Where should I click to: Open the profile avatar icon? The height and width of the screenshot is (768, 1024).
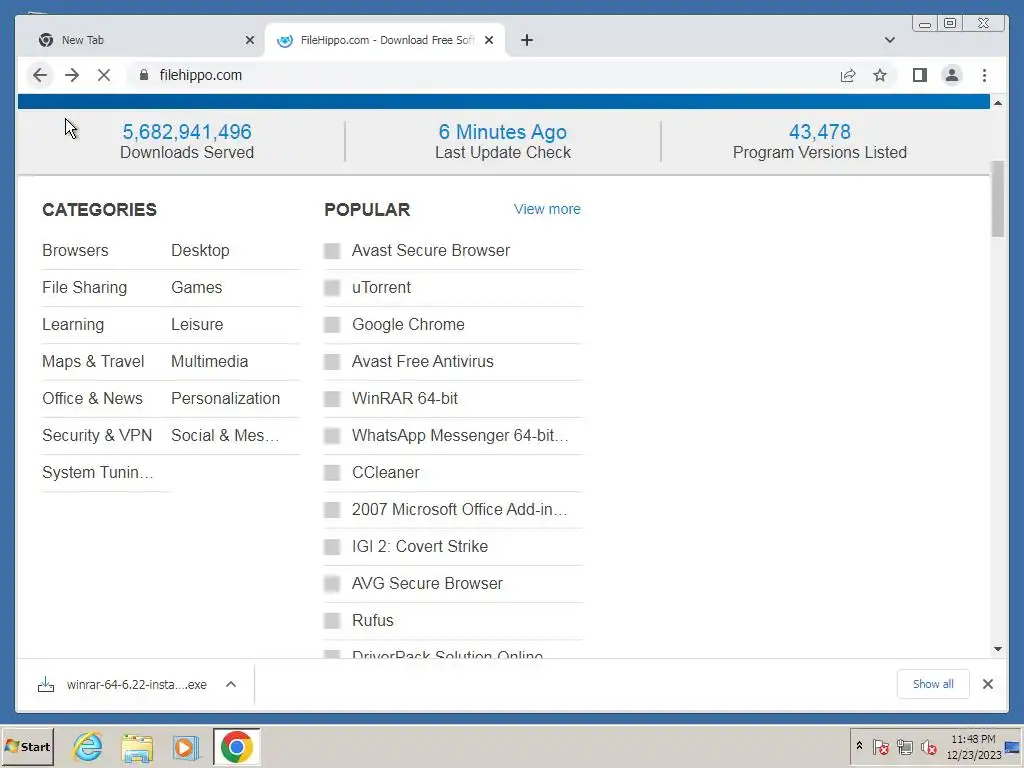[x=952, y=75]
